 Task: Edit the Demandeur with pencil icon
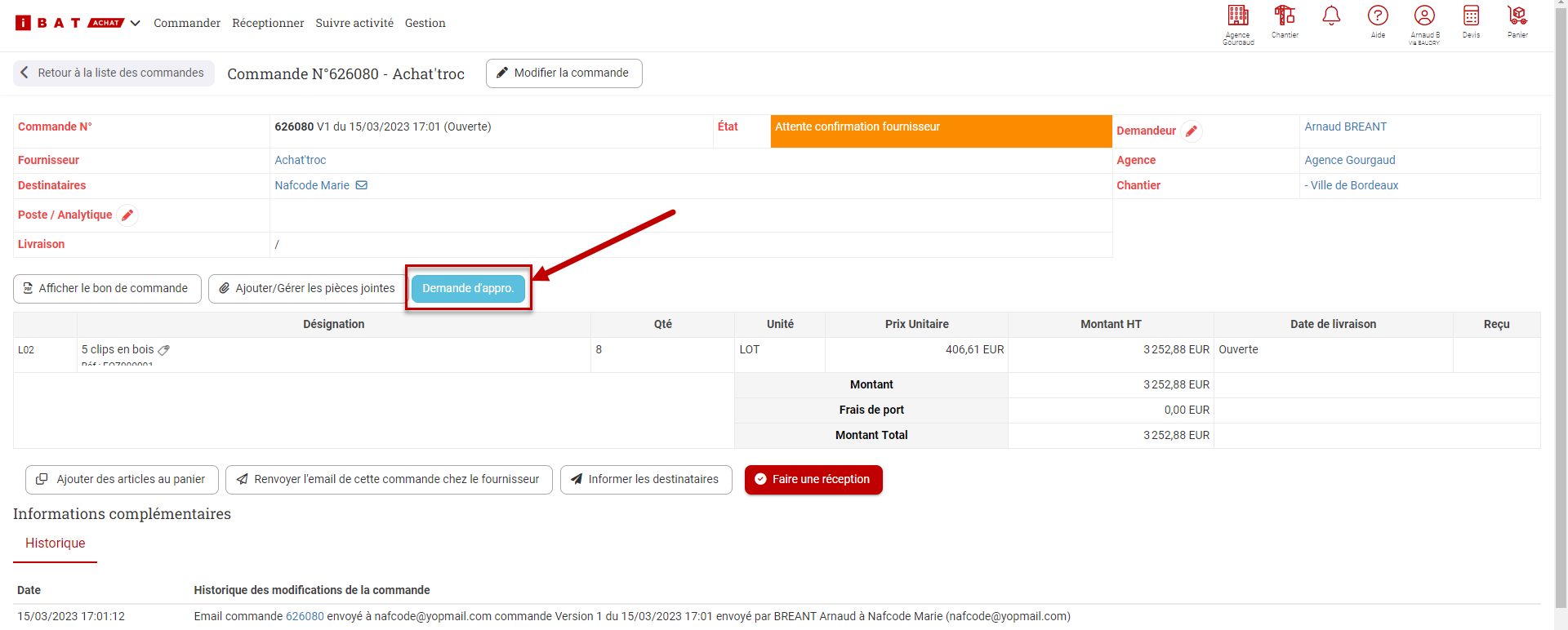(1192, 131)
